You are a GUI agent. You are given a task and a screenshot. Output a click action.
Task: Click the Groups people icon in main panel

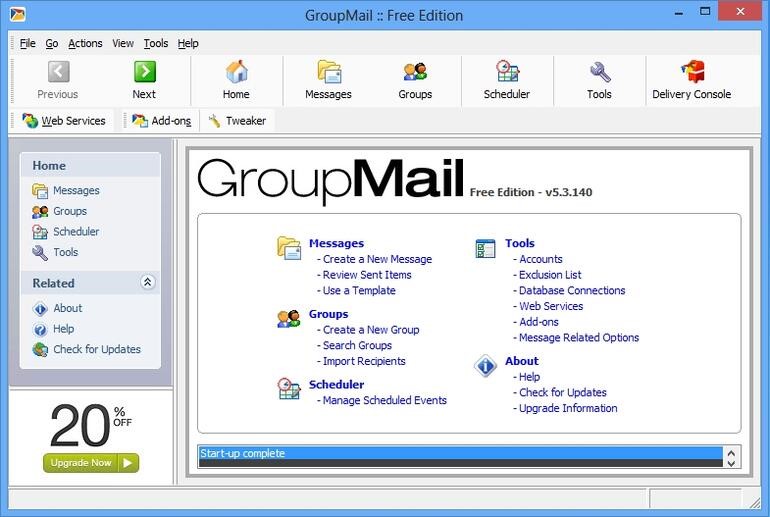tap(289, 319)
